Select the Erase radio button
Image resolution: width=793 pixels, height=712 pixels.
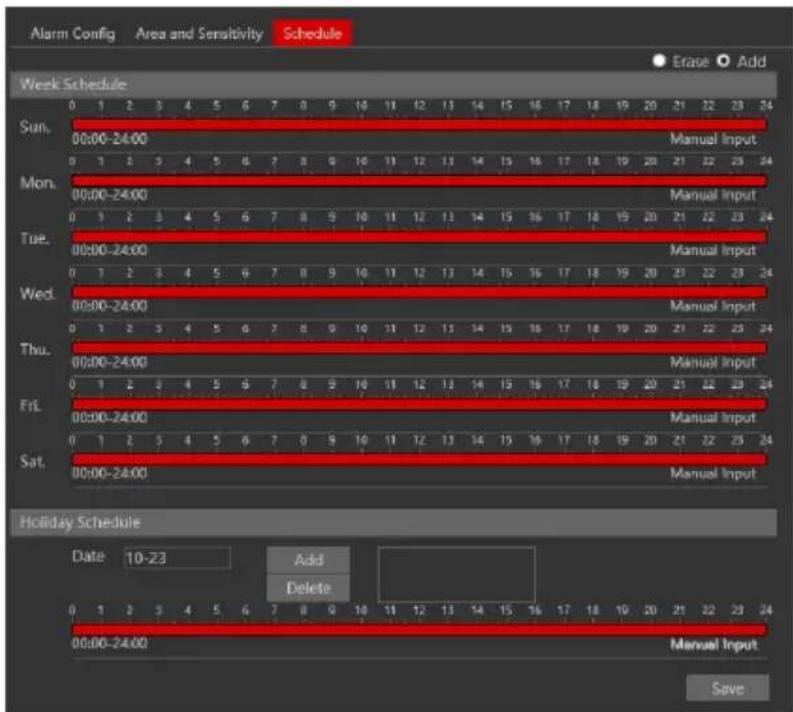(x=658, y=61)
